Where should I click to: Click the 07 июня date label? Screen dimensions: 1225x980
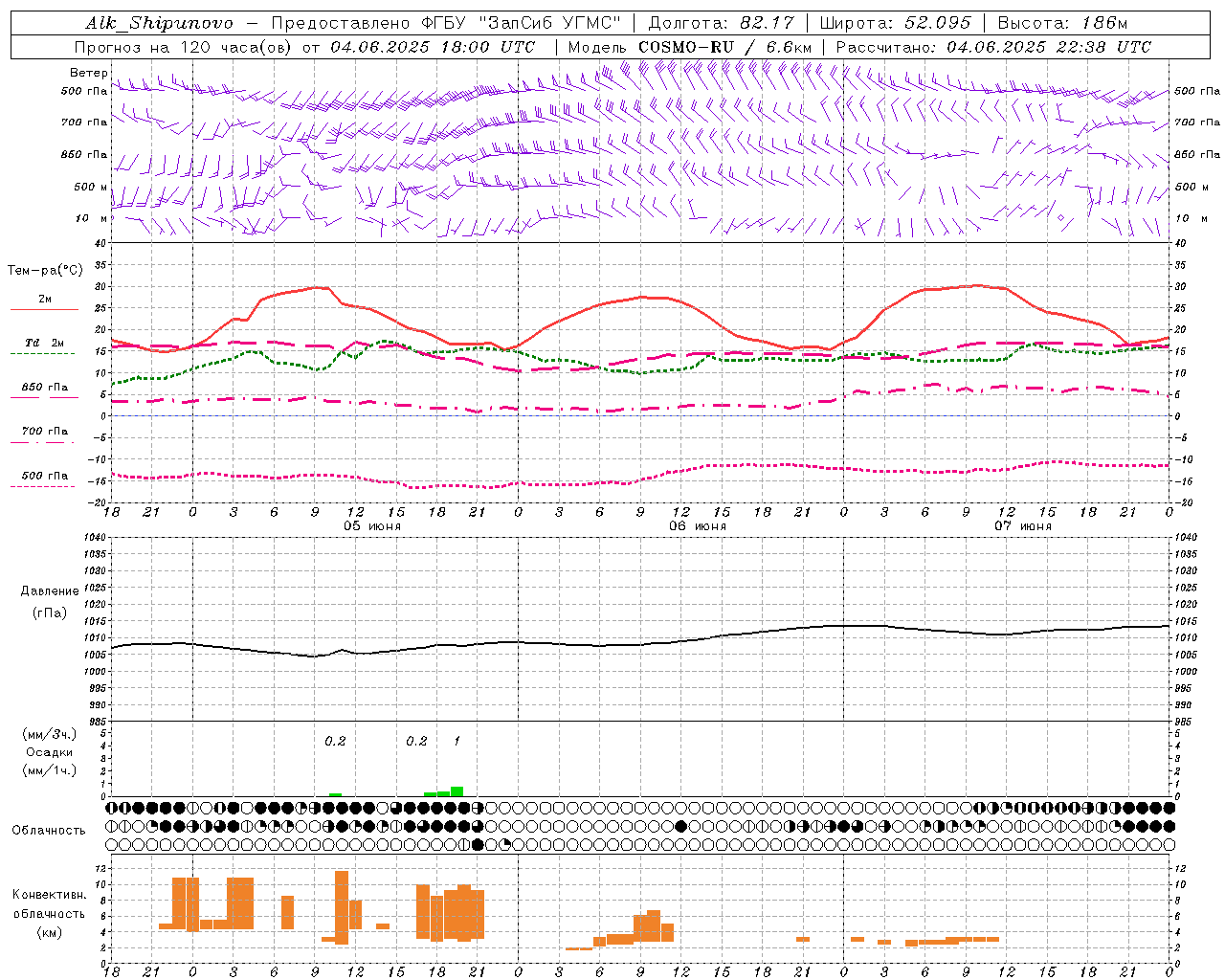pos(1023,525)
